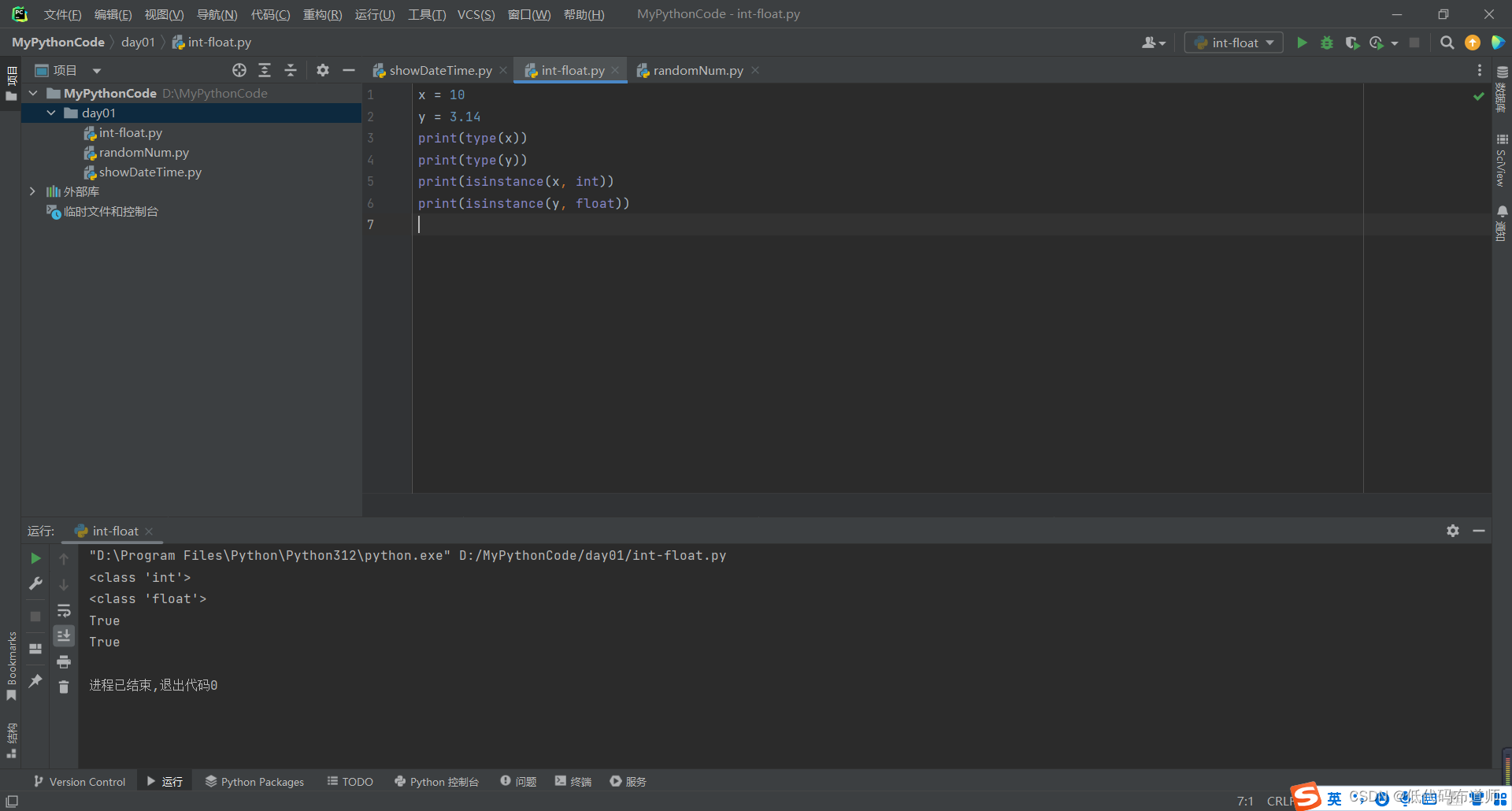Click the 7:1 cursor position indicator
The width and height of the screenshot is (1512, 811).
[x=1245, y=801]
